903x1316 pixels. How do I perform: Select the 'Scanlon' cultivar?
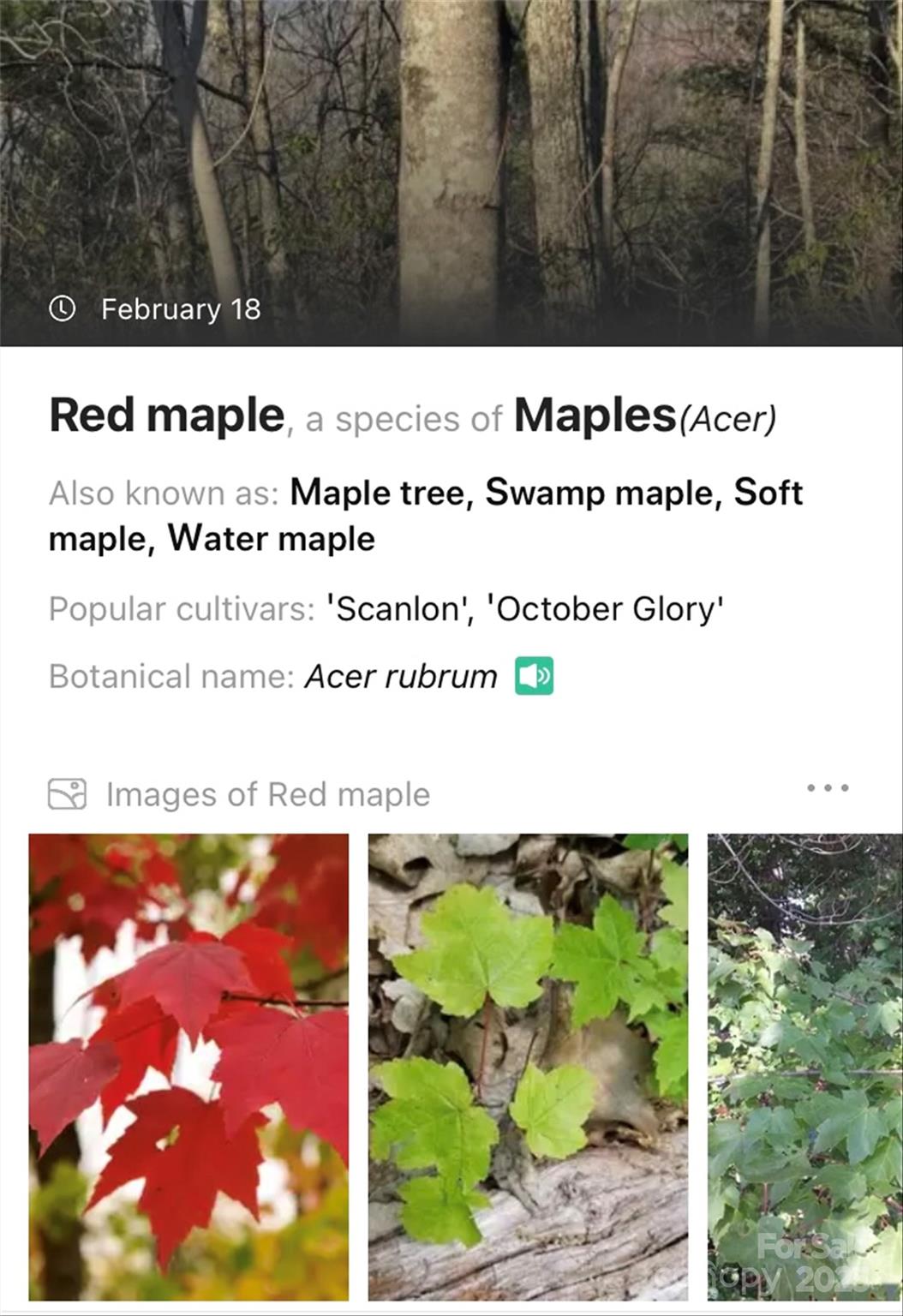pyautogui.click(x=397, y=609)
